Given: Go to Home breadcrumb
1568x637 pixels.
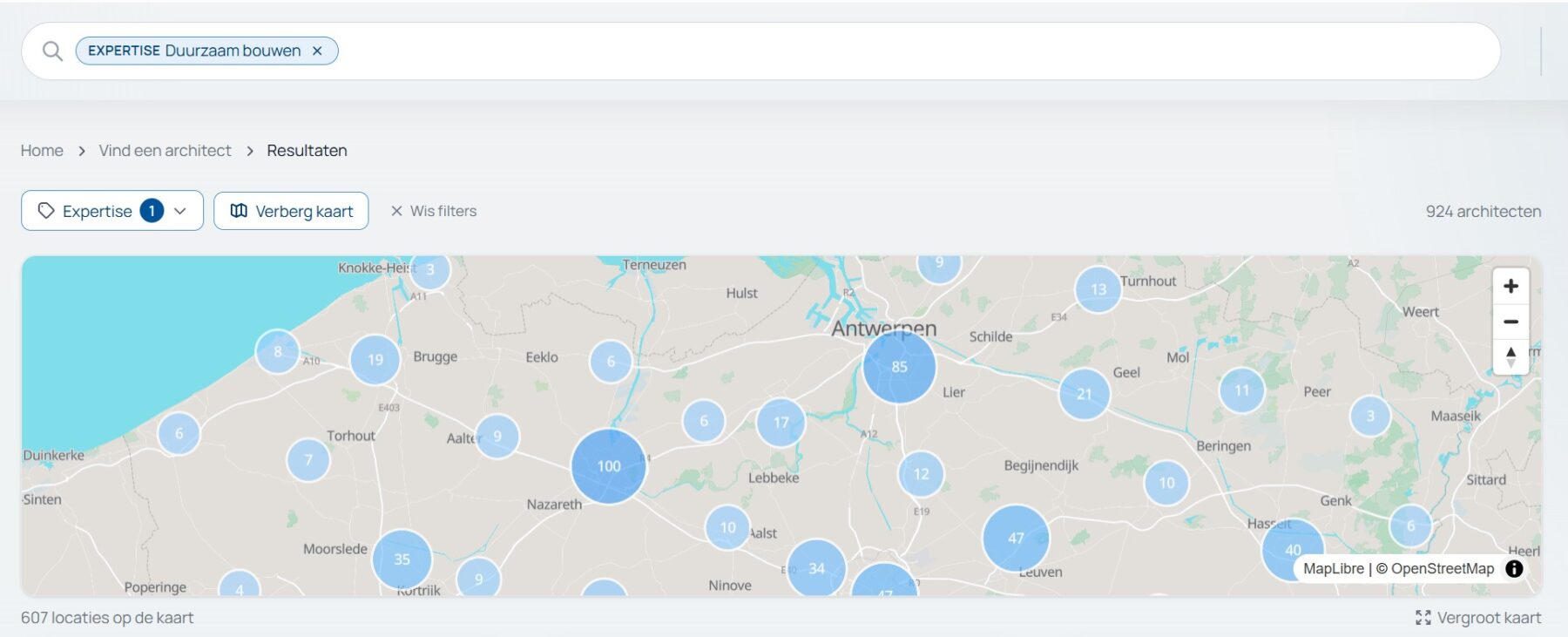Looking at the screenshot, I should pos(42,151).
